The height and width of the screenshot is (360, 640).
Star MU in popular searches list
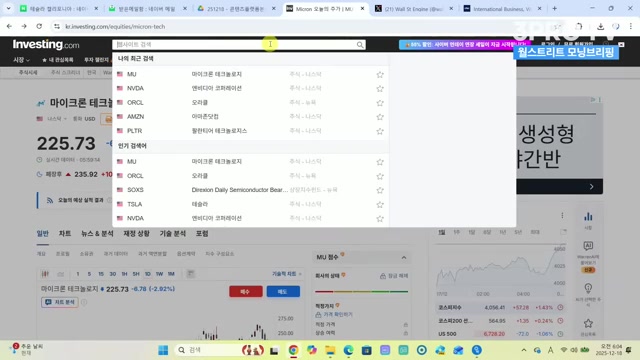[380, 162]
